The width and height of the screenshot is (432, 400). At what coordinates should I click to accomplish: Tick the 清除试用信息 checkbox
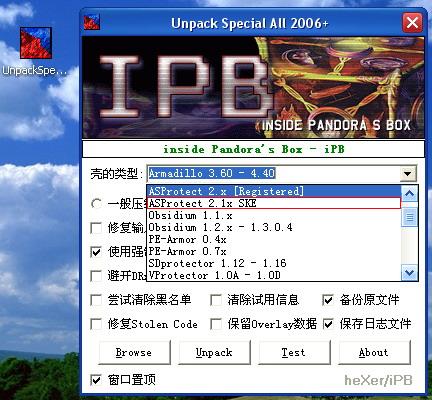click(x=216, y=300)
